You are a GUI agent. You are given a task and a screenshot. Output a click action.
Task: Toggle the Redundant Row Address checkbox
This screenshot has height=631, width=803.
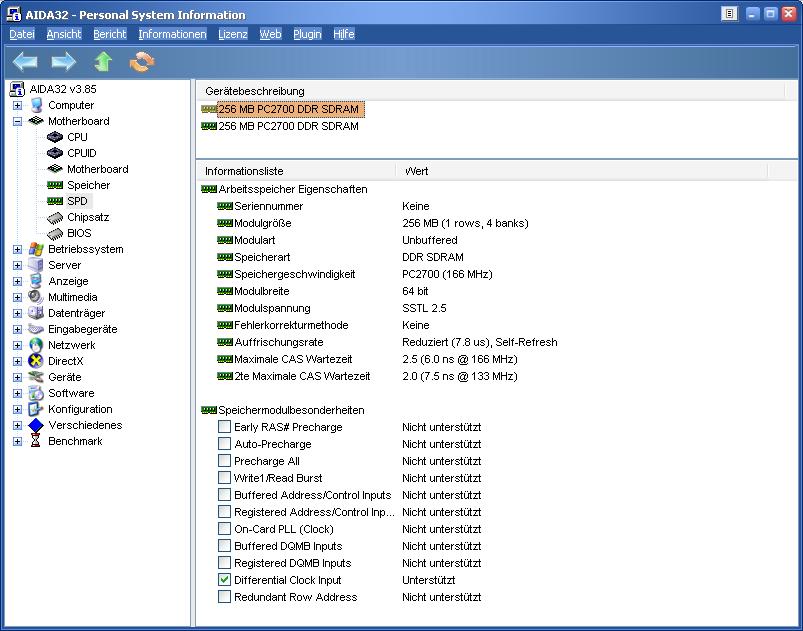click(224, 597)
